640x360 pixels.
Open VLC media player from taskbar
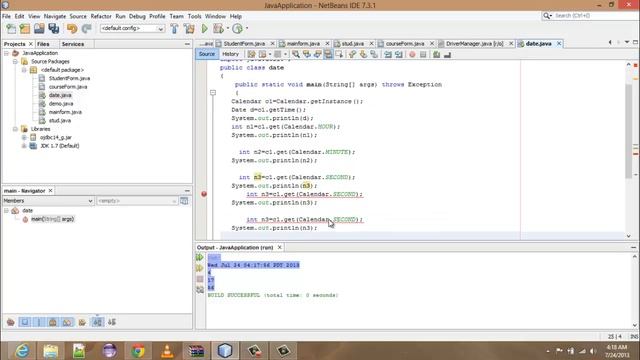(167, 351)
